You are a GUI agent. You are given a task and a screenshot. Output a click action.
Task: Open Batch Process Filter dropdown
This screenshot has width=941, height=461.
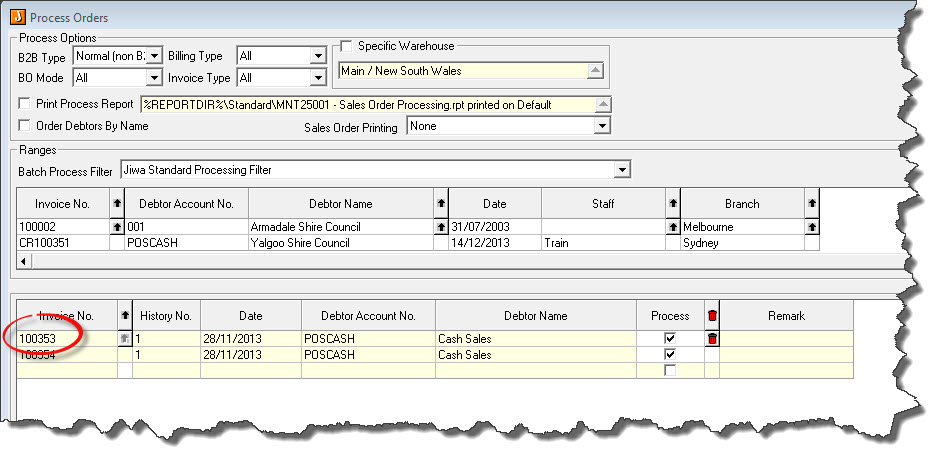pos(623,170)
